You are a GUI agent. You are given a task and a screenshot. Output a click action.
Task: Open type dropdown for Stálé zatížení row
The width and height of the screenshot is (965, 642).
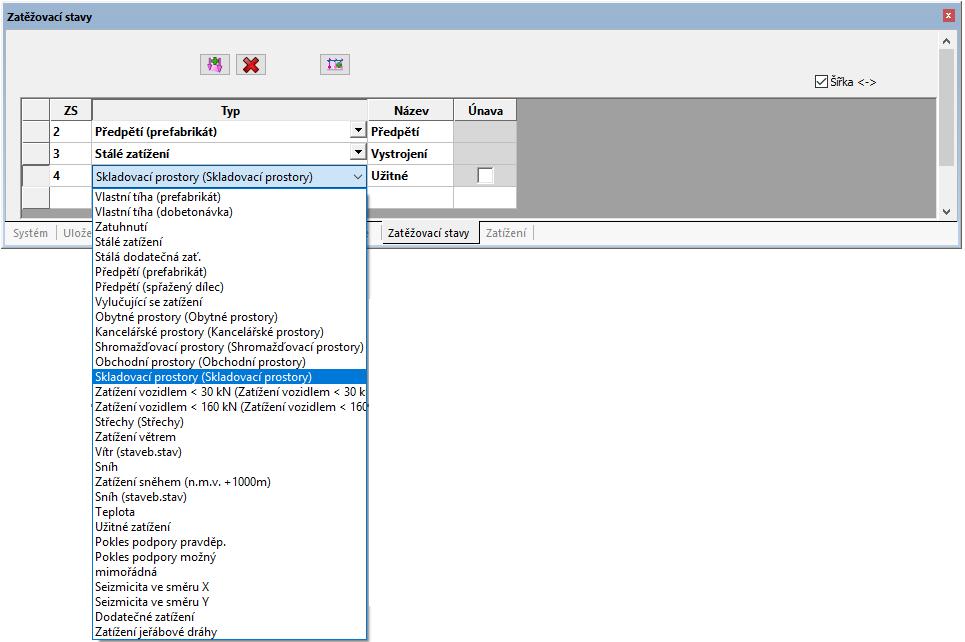pos(358,153)
